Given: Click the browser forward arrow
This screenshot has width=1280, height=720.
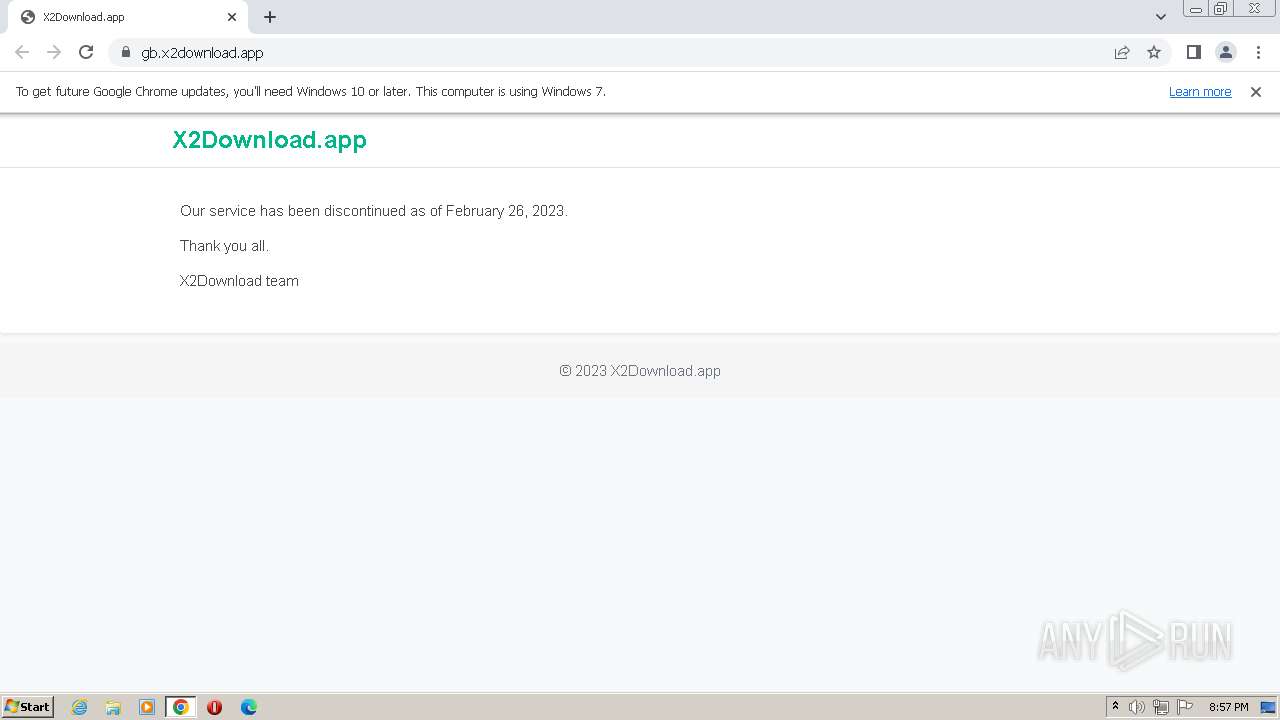Looking at the screenshot, I should [x=54, y=52].
